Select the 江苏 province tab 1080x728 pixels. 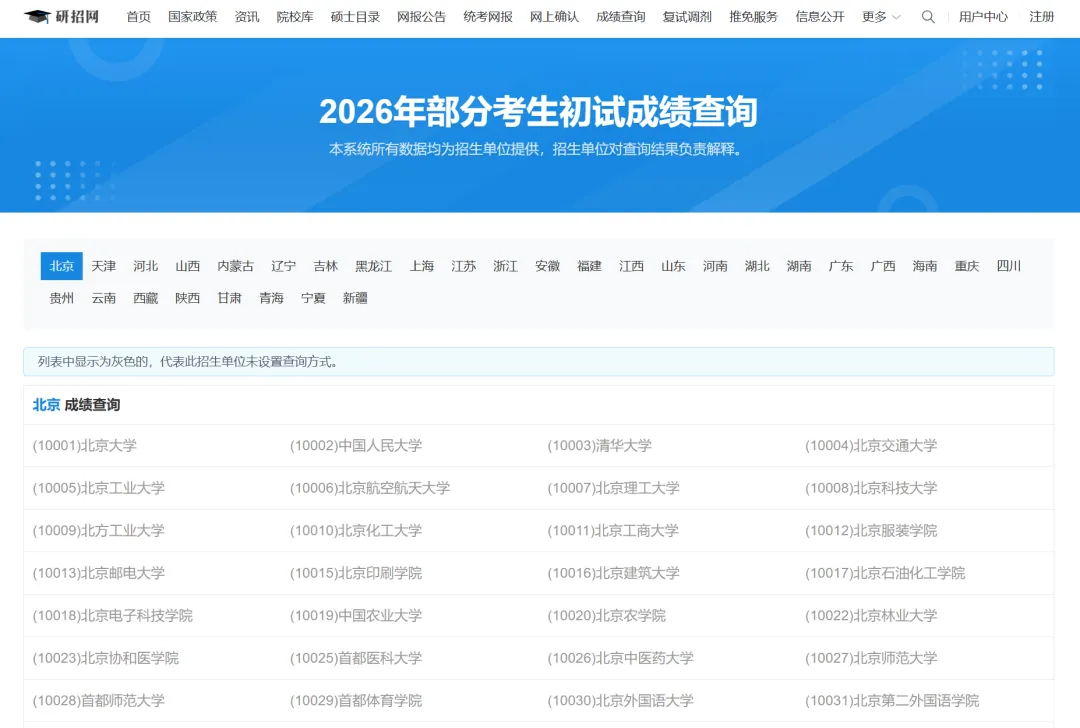[x=464, y=266]
